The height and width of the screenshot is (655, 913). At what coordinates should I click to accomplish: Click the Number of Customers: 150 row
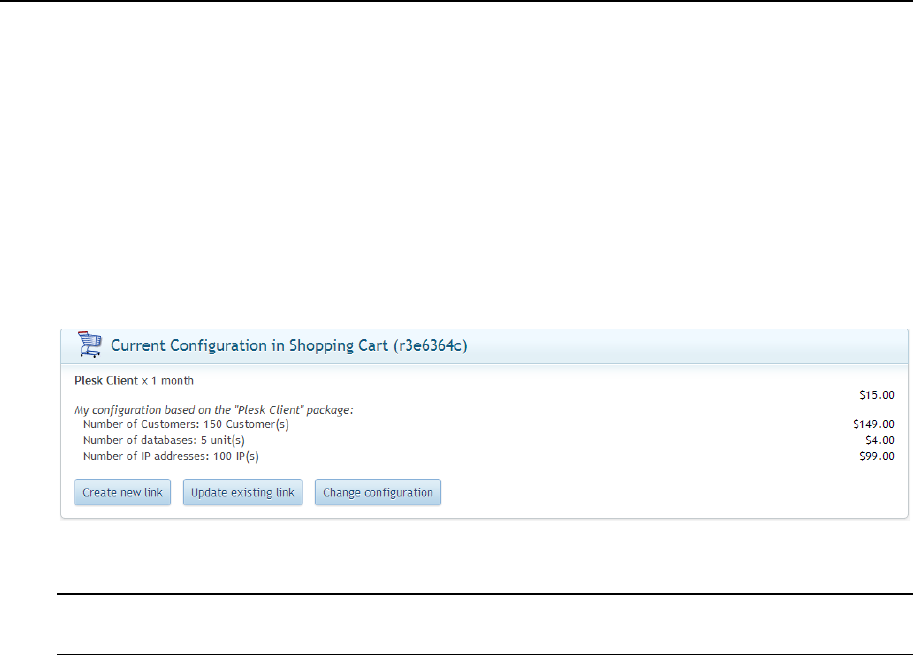pyautogui.click(x=186, y=424)
